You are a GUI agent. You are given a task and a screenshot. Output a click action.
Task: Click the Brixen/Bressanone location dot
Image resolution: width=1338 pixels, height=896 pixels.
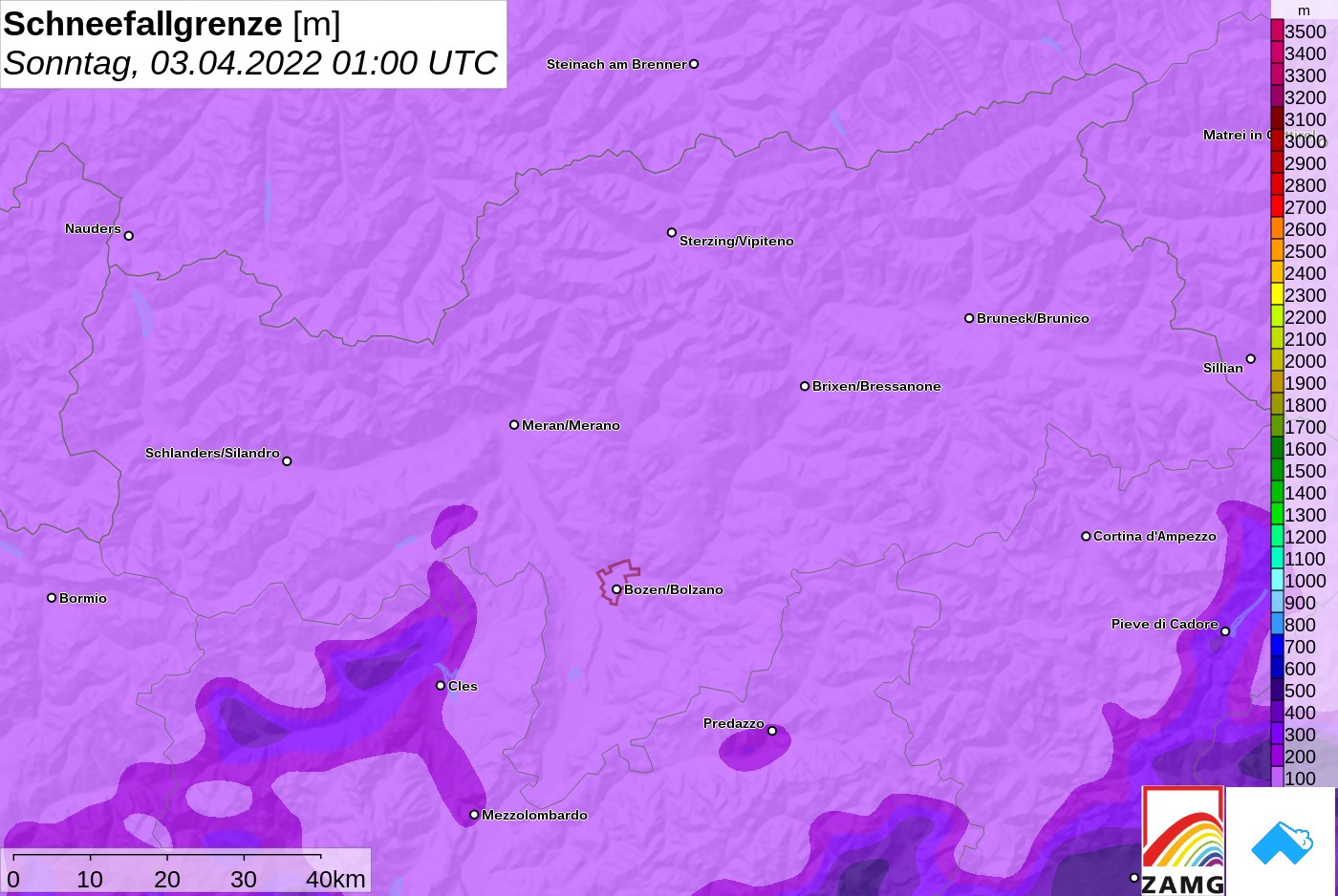(x=805, y=386)
